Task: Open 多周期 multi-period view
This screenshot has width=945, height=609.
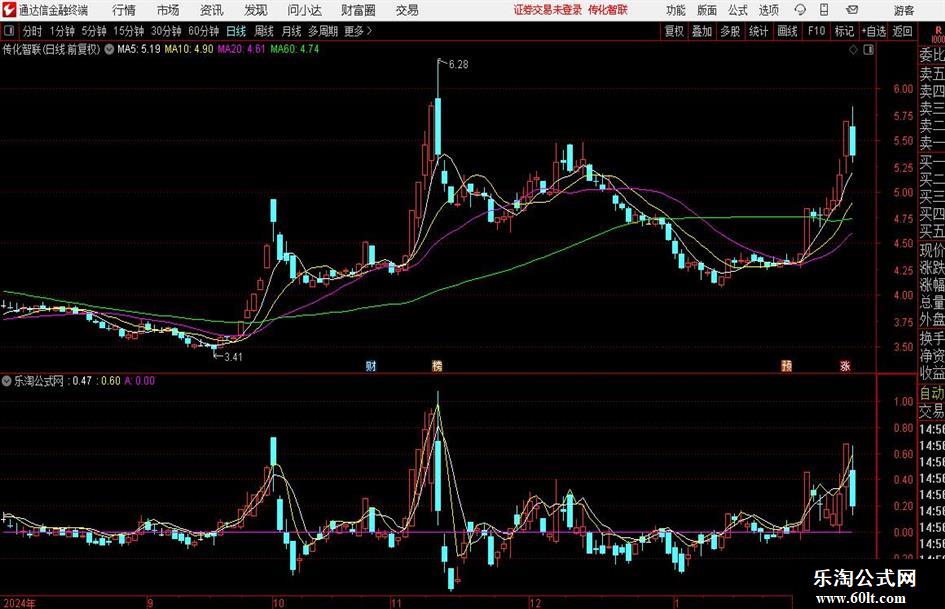Action: click(x=323, y=31)
